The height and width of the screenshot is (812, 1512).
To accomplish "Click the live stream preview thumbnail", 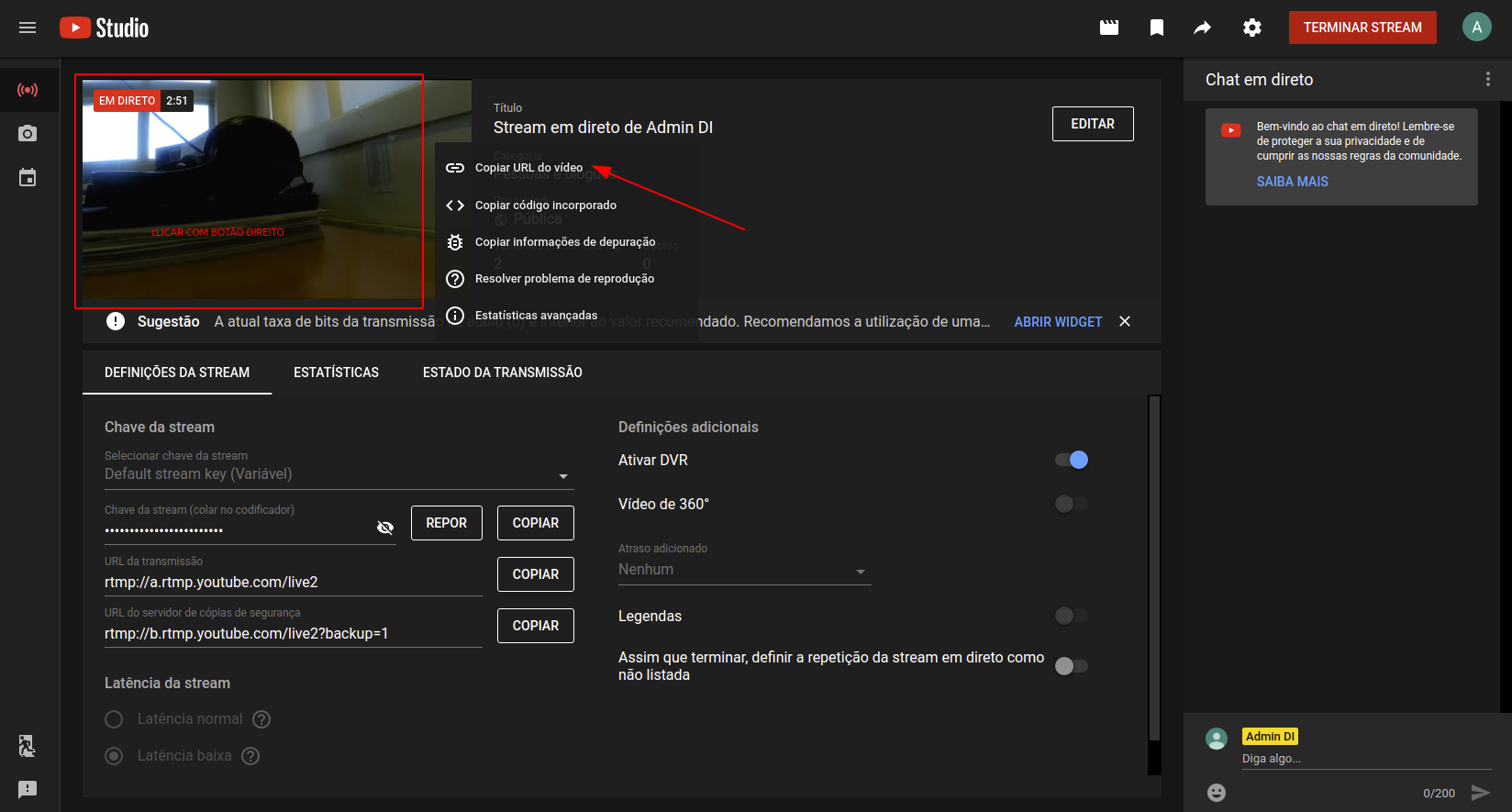I will coord(277,190).
